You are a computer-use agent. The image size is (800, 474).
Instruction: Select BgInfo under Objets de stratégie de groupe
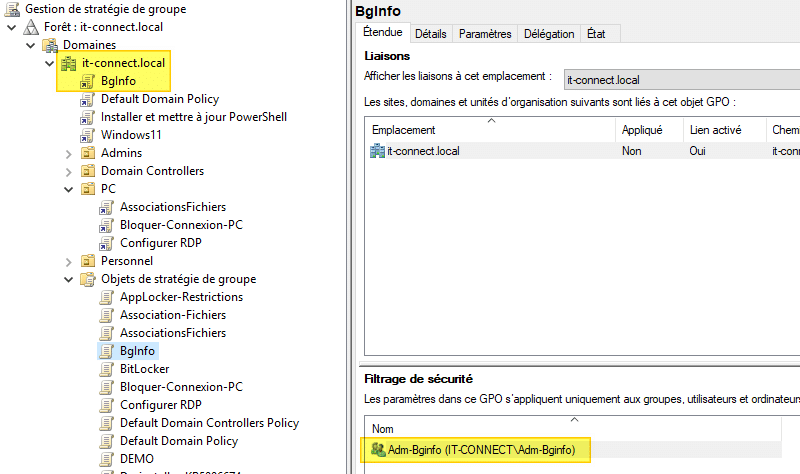pyautogui.click(x=137, y=351)
